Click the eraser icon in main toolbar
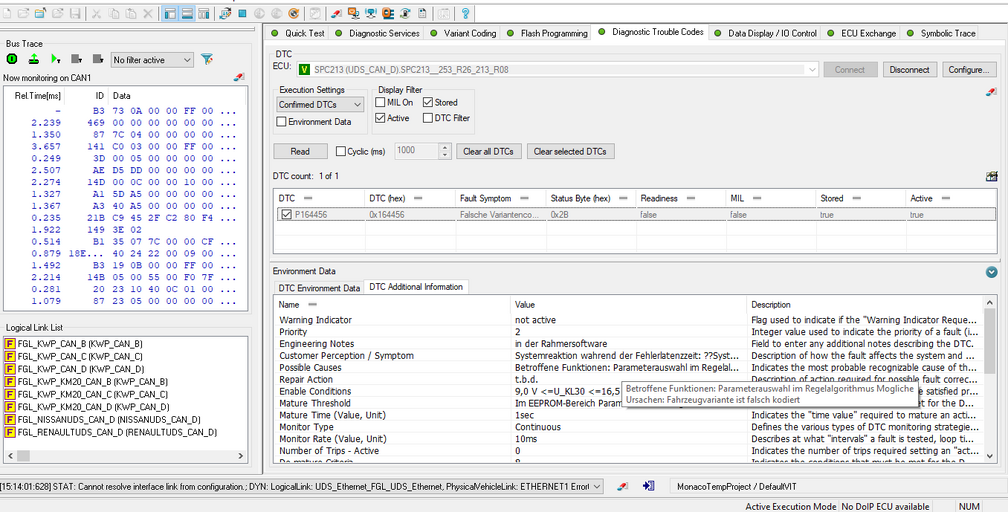Screen dimensions: 1008x512 [336, 13]
